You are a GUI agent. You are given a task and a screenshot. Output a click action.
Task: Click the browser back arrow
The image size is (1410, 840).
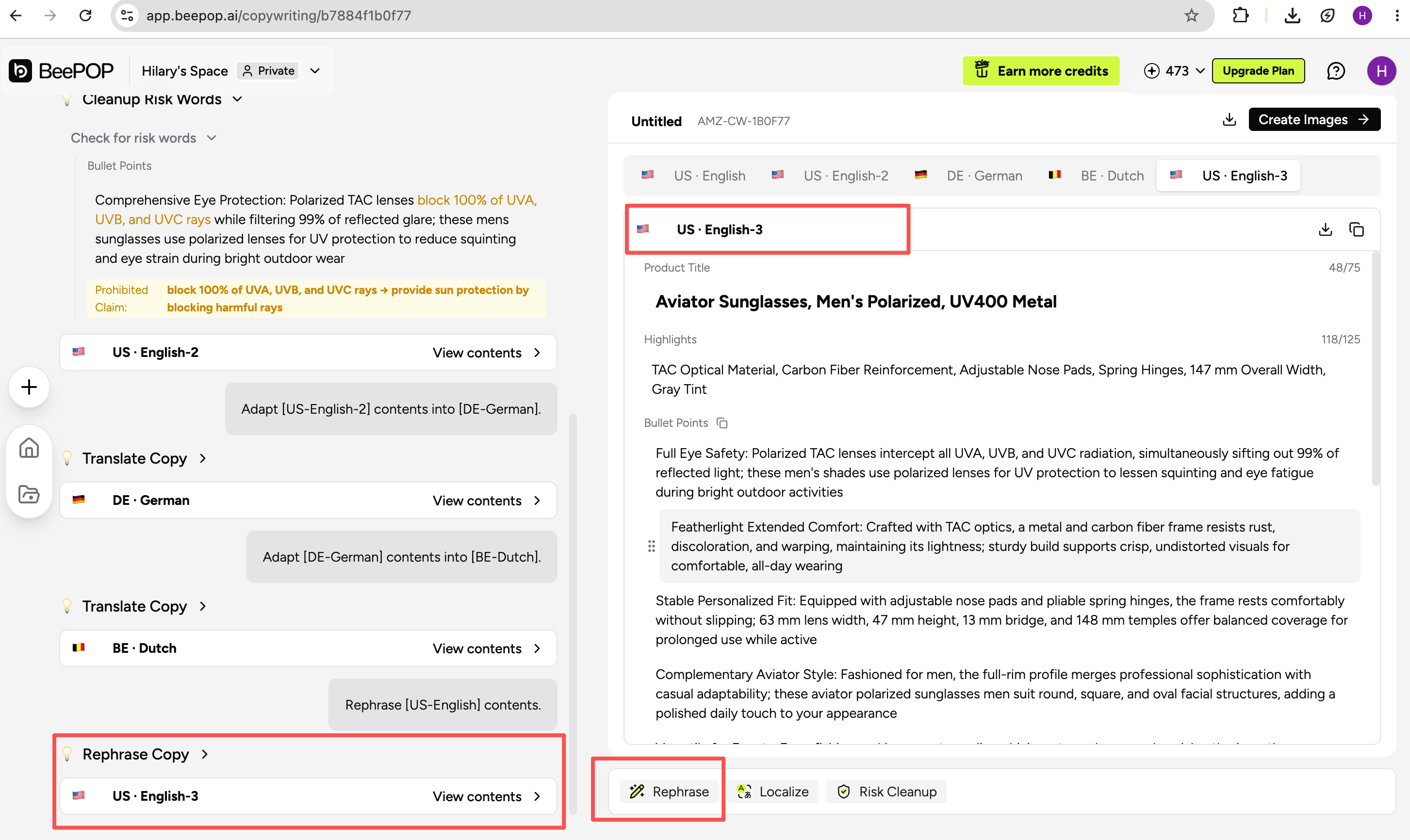click(16, 16)
